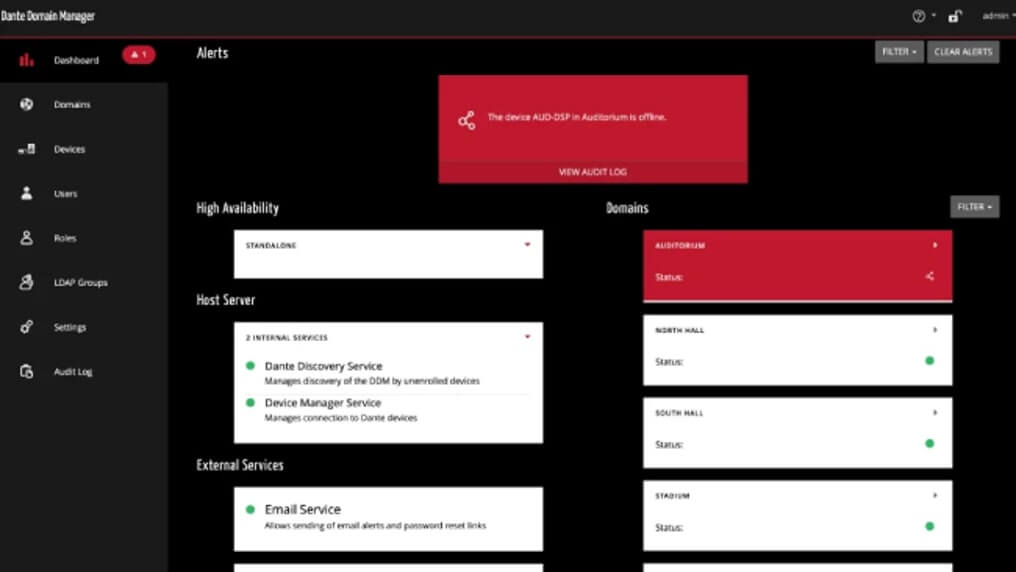Open the admin user dropdown
The image size is (1016, 572).
coord(998,16)
